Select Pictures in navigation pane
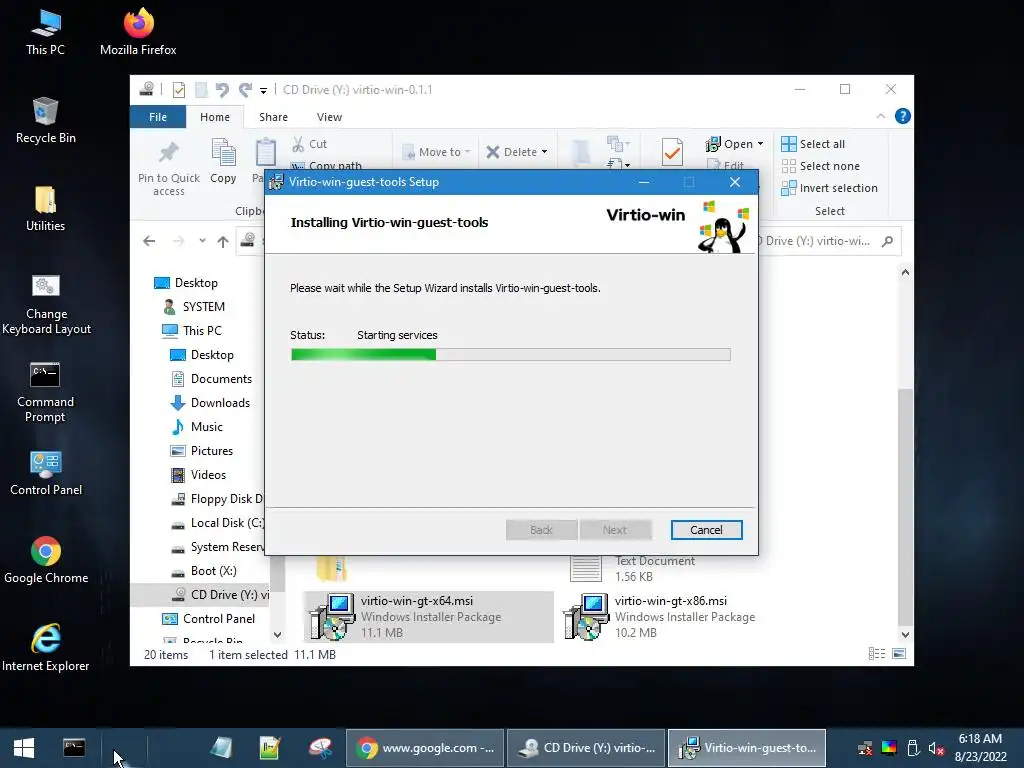The width and height of the screenshot is (1024, 768). pyautogui.click(x=202, y=451)
